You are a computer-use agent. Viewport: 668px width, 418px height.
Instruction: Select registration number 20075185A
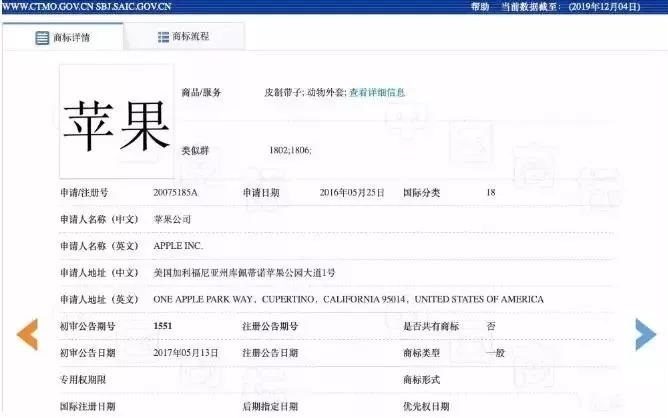click(176, 193)
